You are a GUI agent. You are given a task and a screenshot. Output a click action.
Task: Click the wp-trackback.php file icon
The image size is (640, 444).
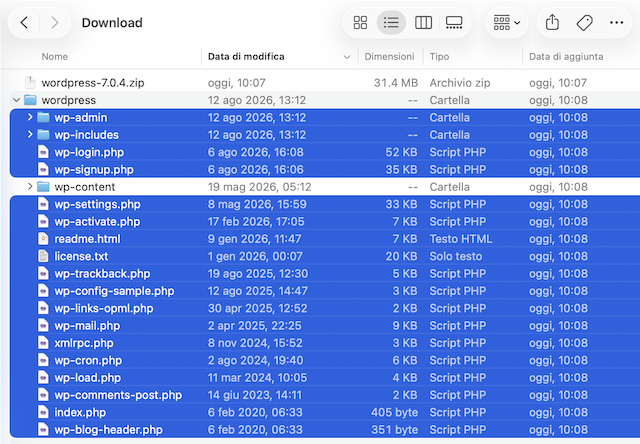(43, 273)
